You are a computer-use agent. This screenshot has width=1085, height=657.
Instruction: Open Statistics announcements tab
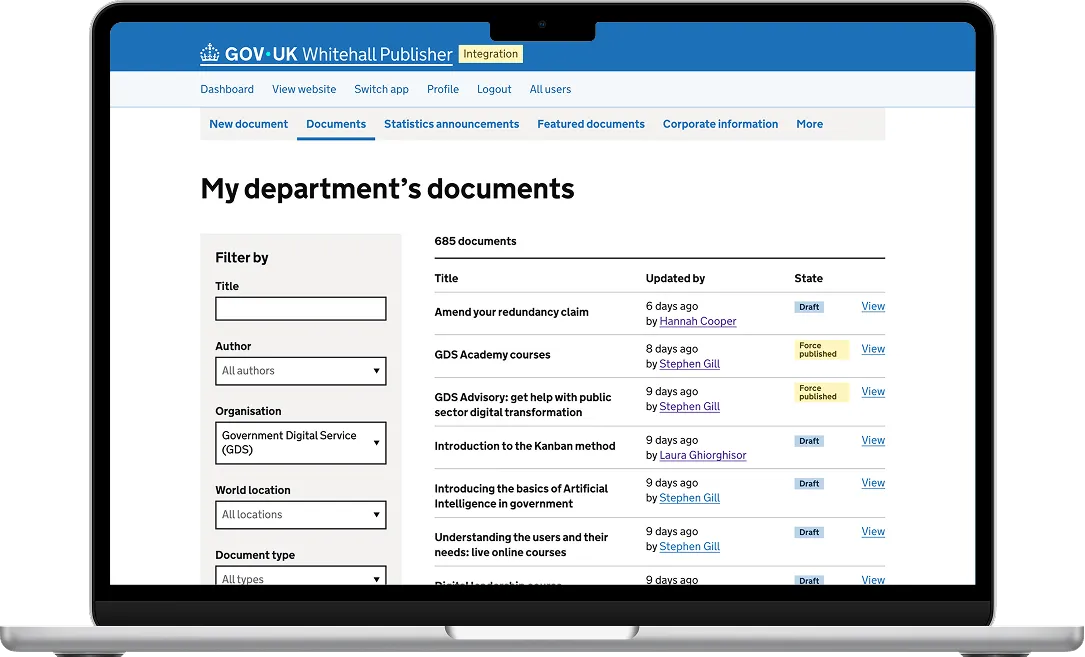[x=451, y=124]
